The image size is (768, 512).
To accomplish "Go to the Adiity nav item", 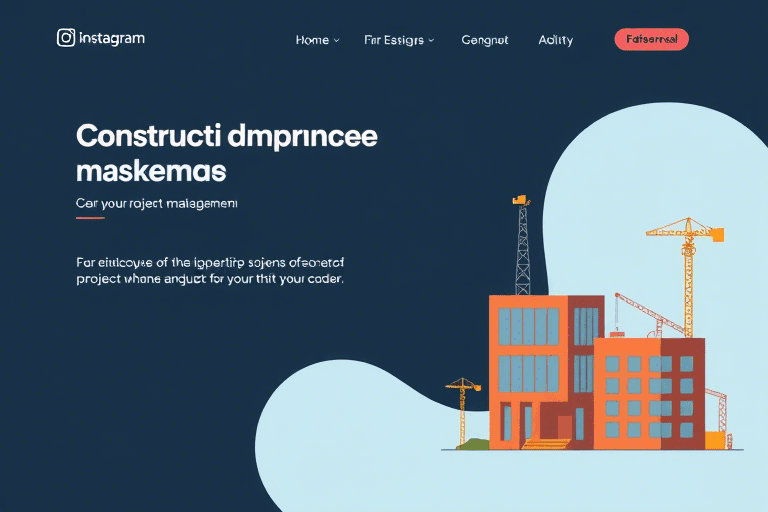I will 555,40.
